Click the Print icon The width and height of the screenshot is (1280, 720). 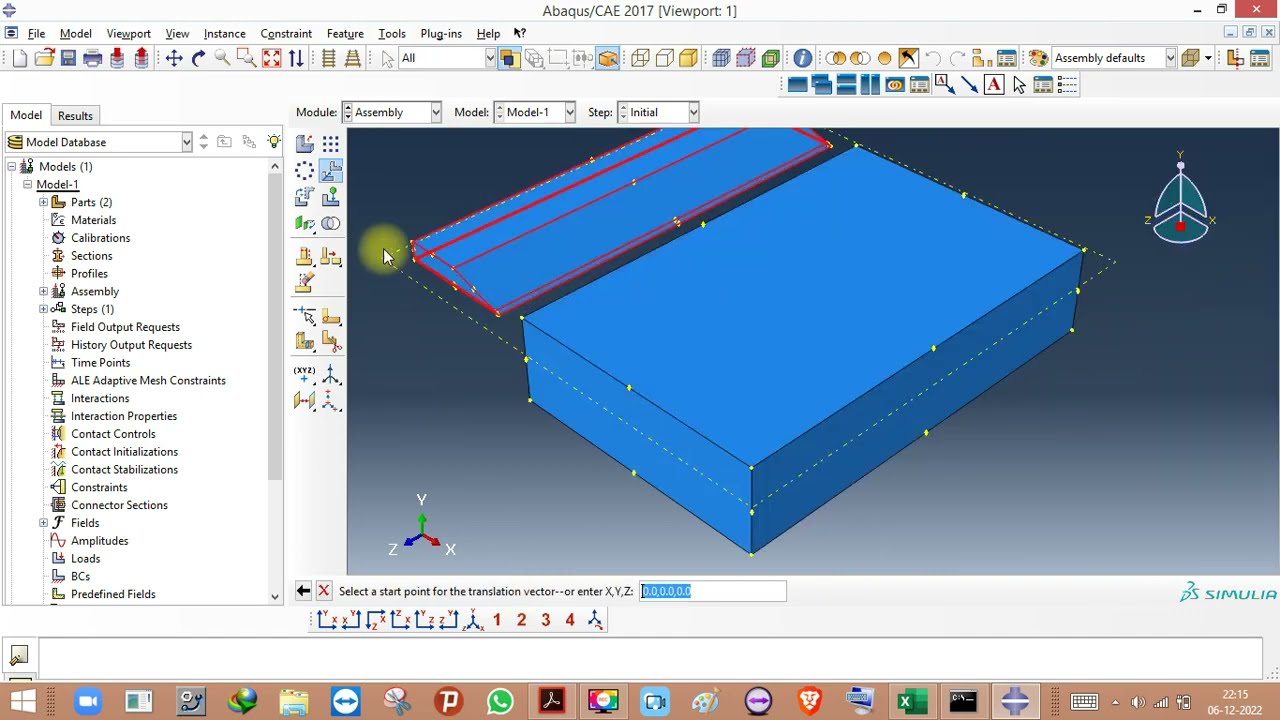(93, 58)
